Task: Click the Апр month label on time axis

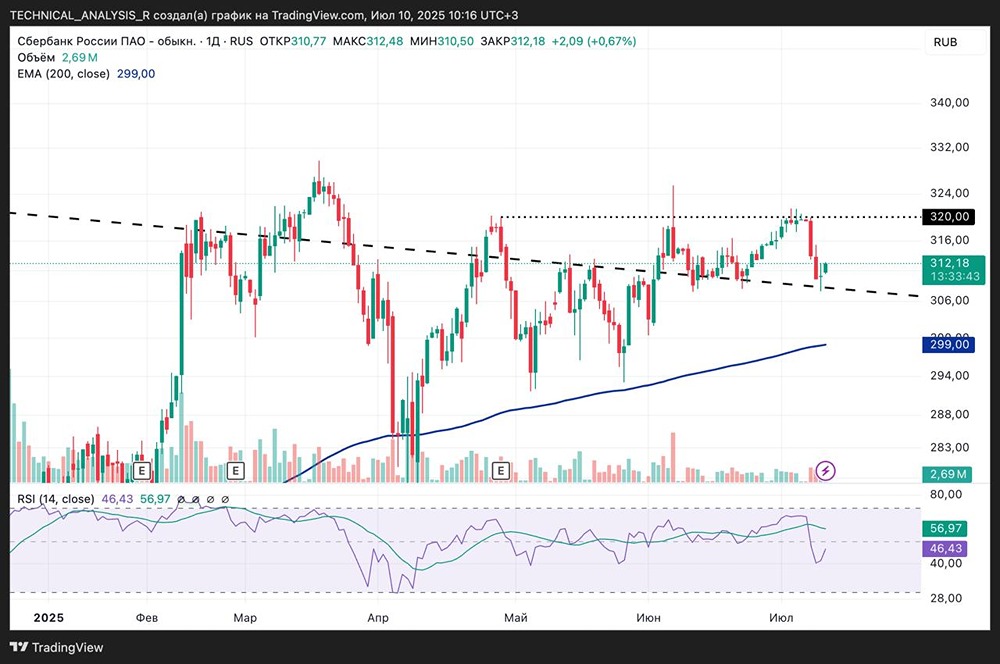Action: tap(378, 617)
